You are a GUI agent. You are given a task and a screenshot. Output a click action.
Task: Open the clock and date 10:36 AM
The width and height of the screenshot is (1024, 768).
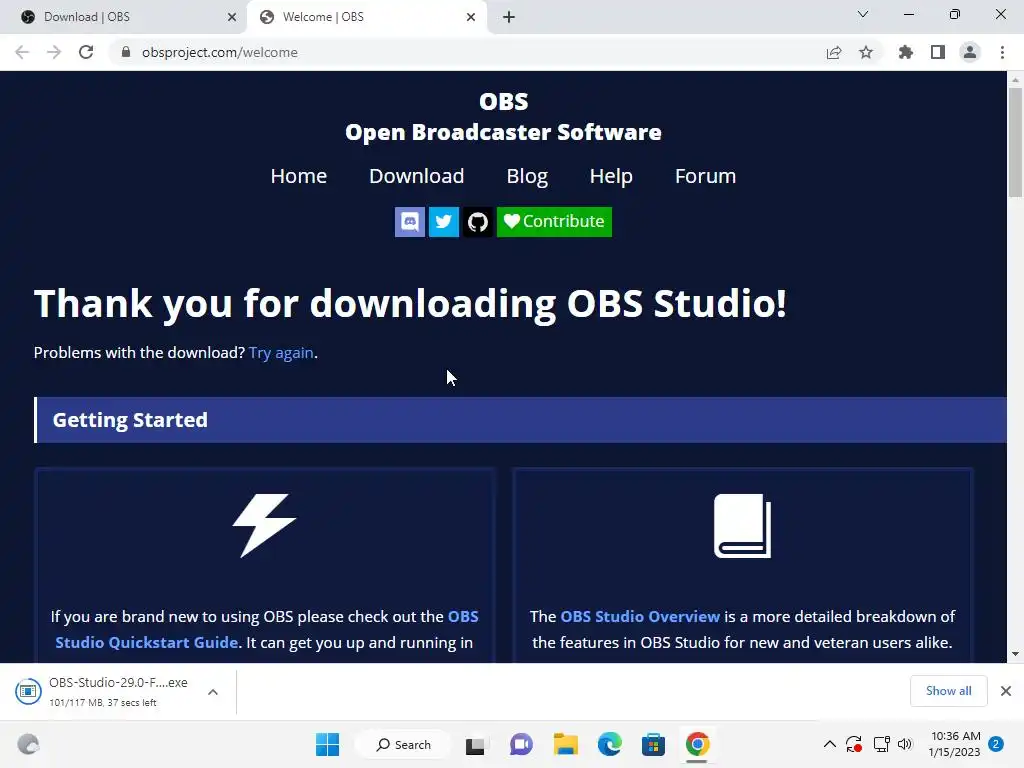pyautogui.click(x=955, y=744)
